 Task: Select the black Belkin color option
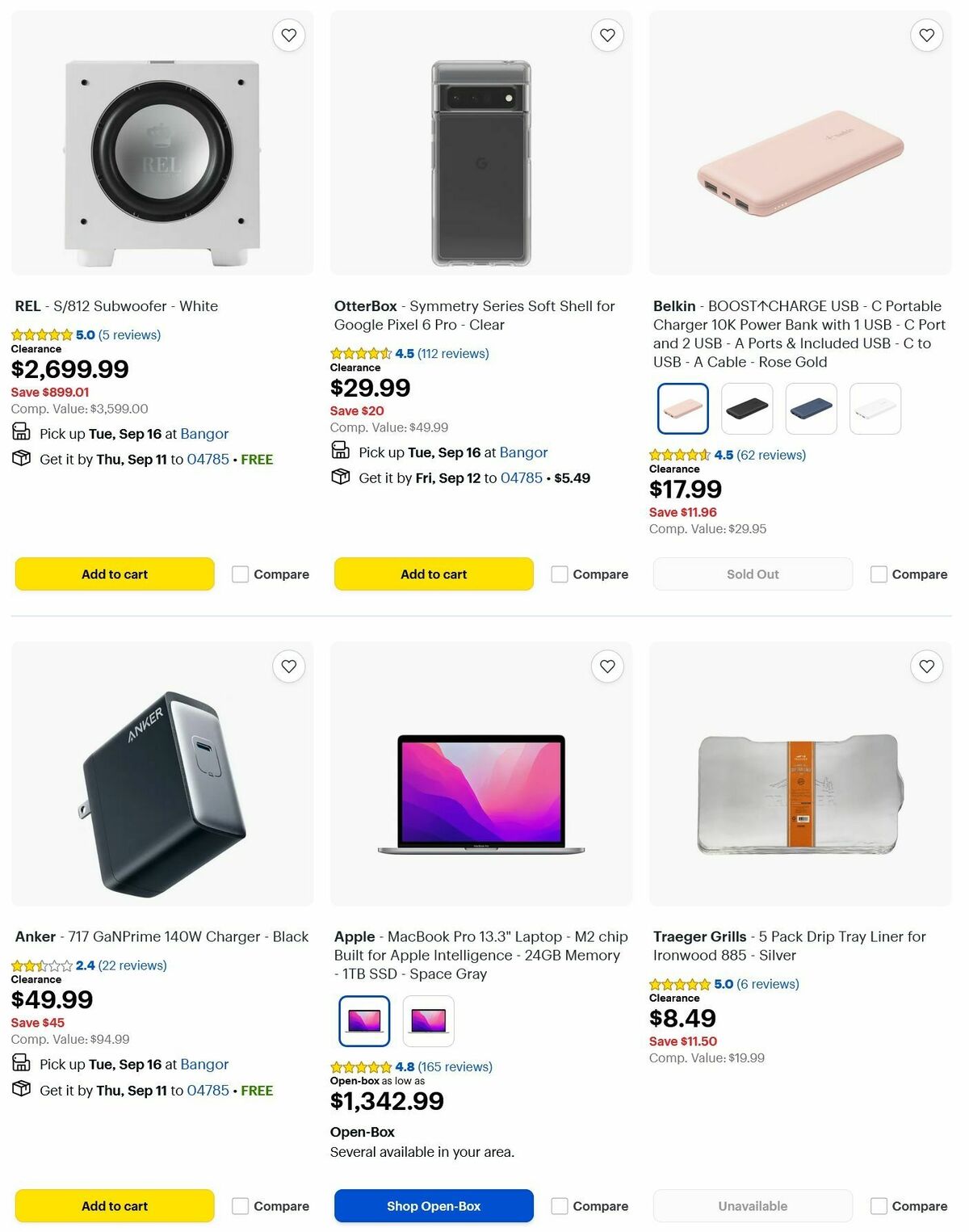746,409
